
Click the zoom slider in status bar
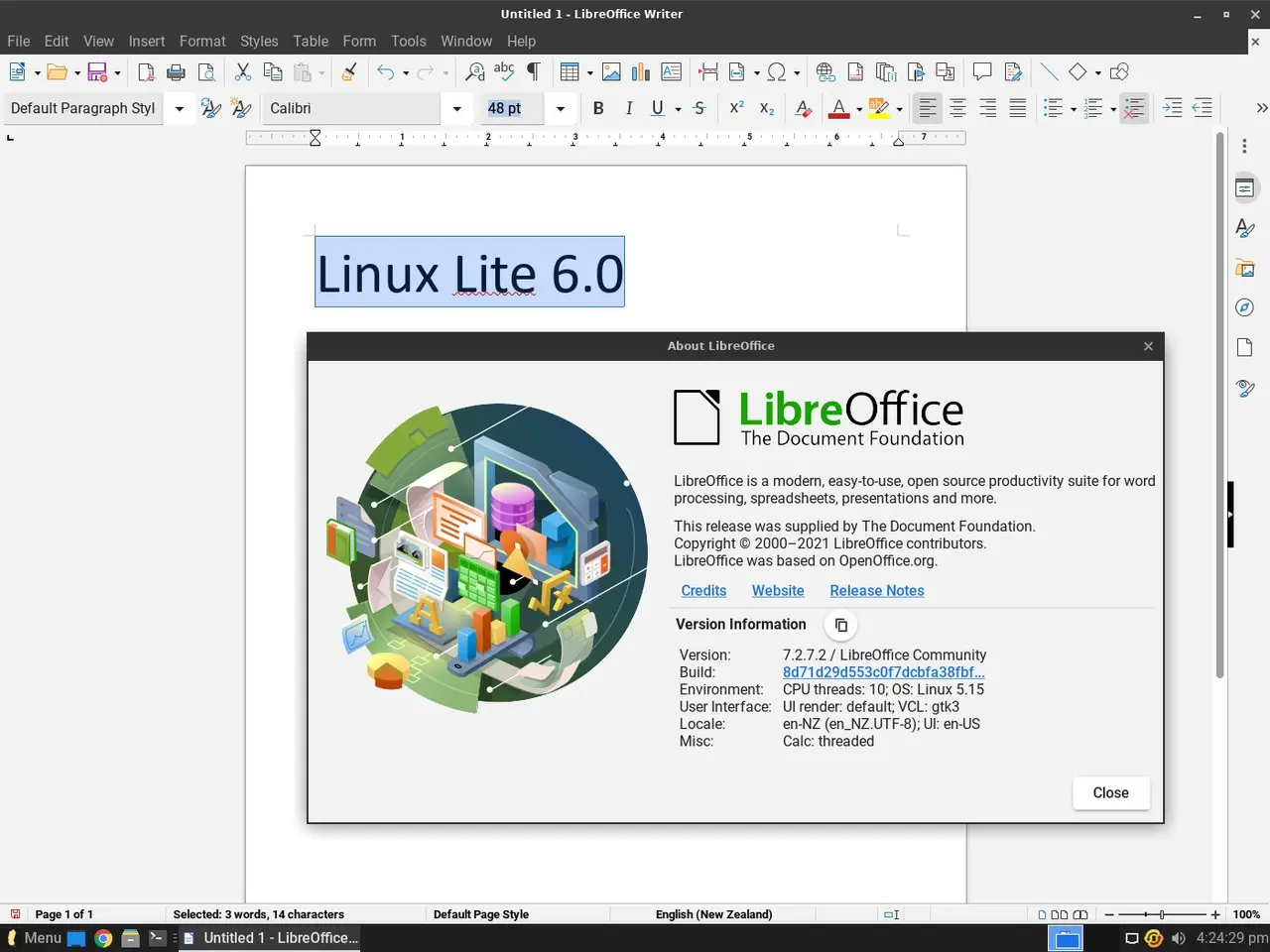pos(1162,914)
